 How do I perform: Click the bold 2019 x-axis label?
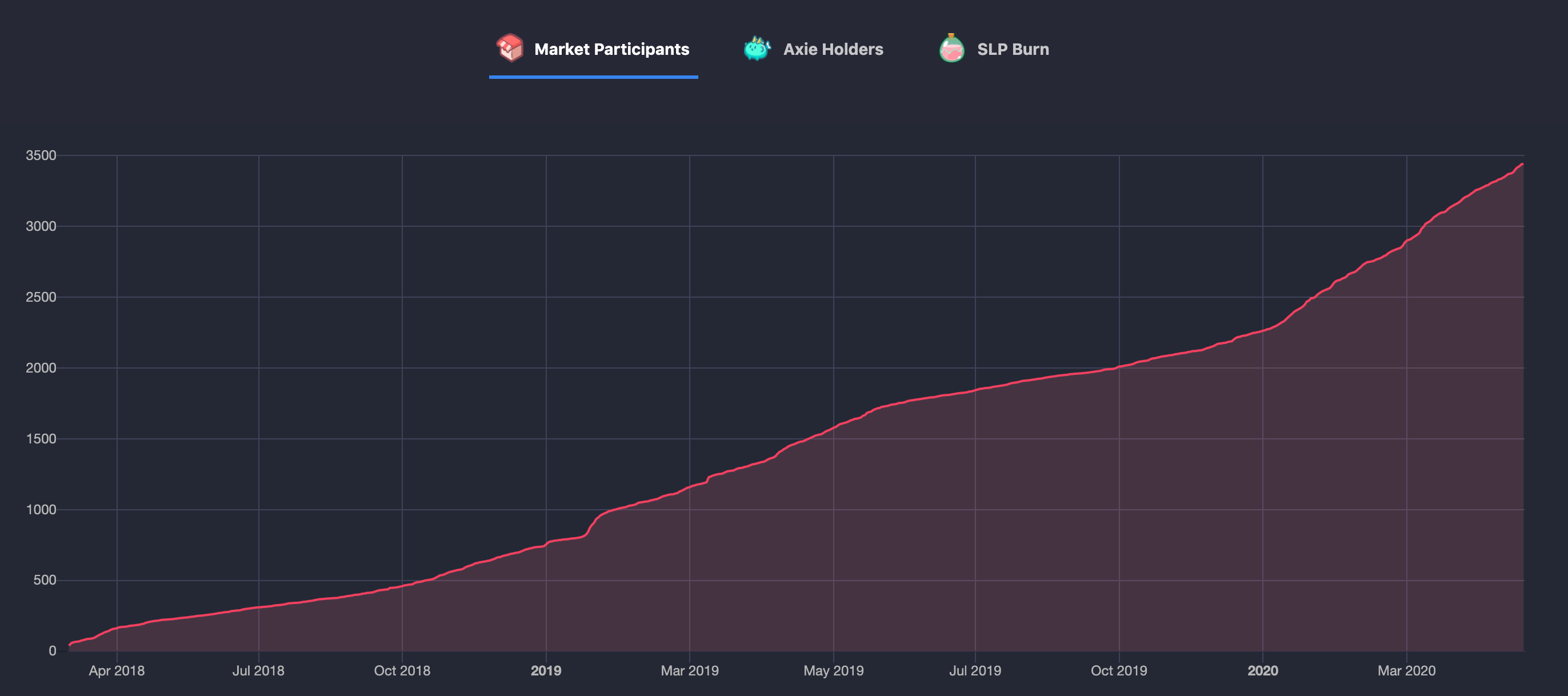click(545, 670)
